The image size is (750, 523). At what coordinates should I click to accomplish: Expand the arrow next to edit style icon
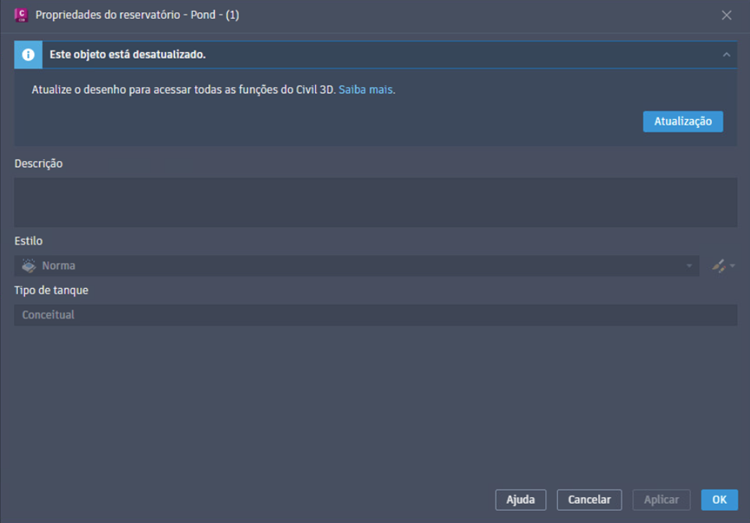[733, 266]
